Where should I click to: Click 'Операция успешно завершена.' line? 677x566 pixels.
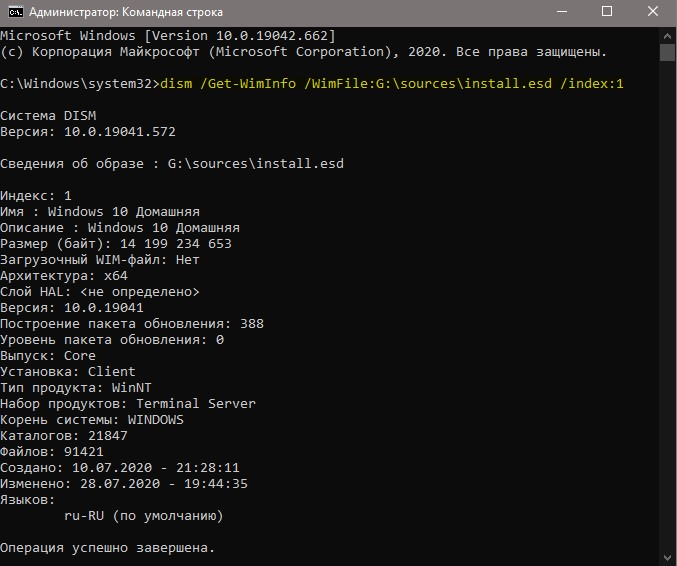point(108,548)
